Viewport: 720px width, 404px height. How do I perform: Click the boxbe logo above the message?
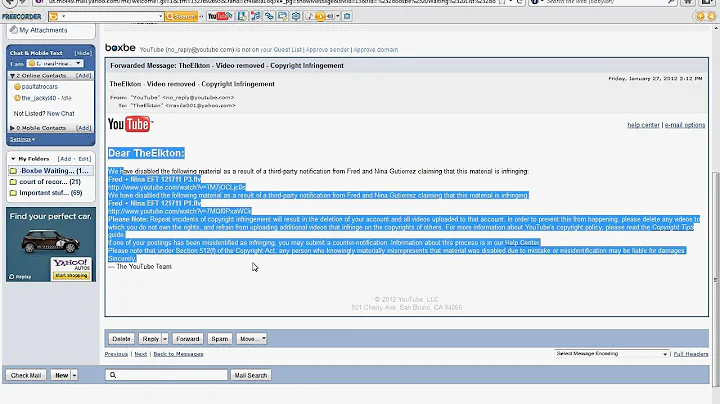[x=120, y=48]
